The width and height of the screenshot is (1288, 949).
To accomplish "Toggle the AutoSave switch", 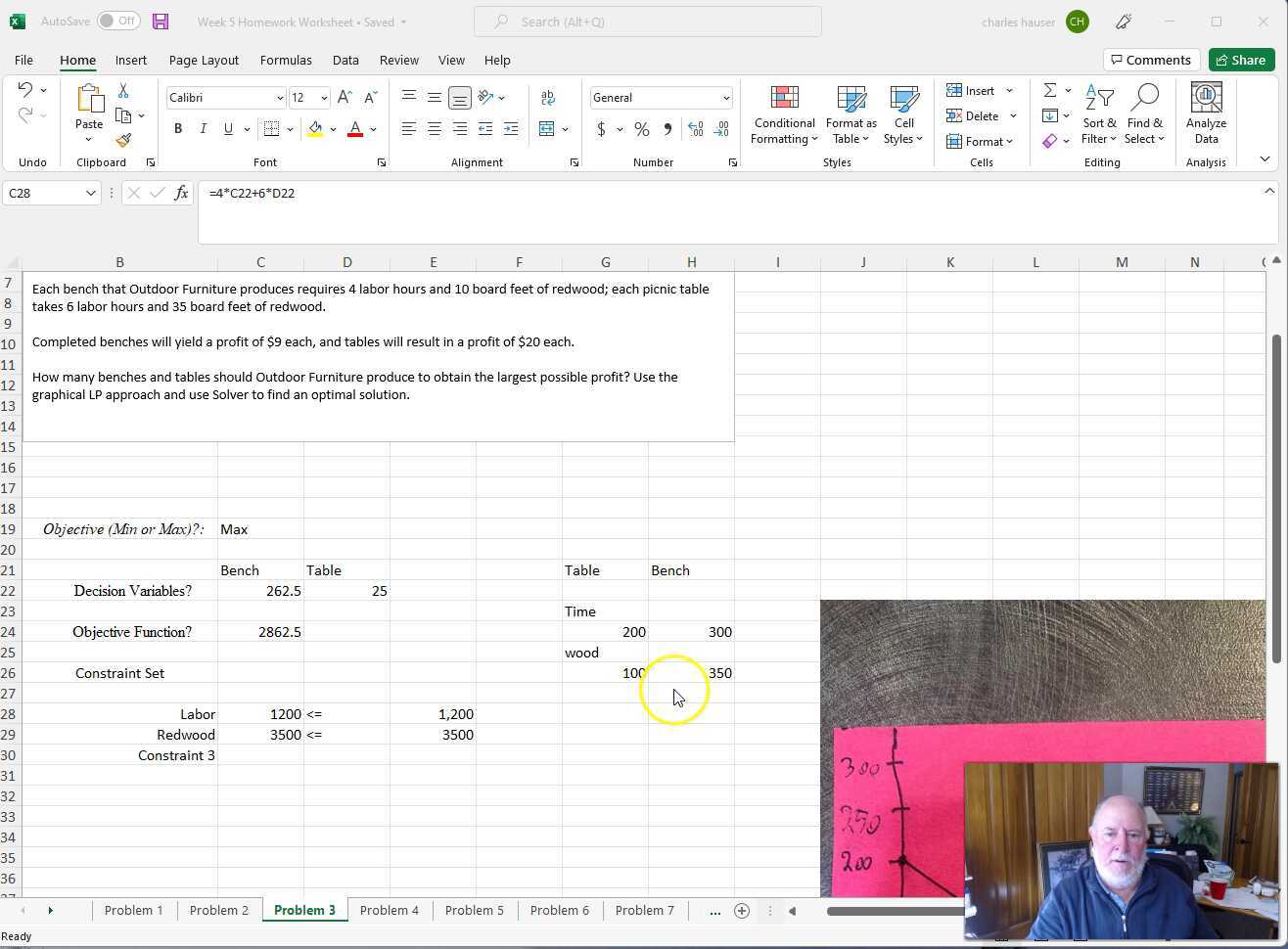I will pos(118,22).
